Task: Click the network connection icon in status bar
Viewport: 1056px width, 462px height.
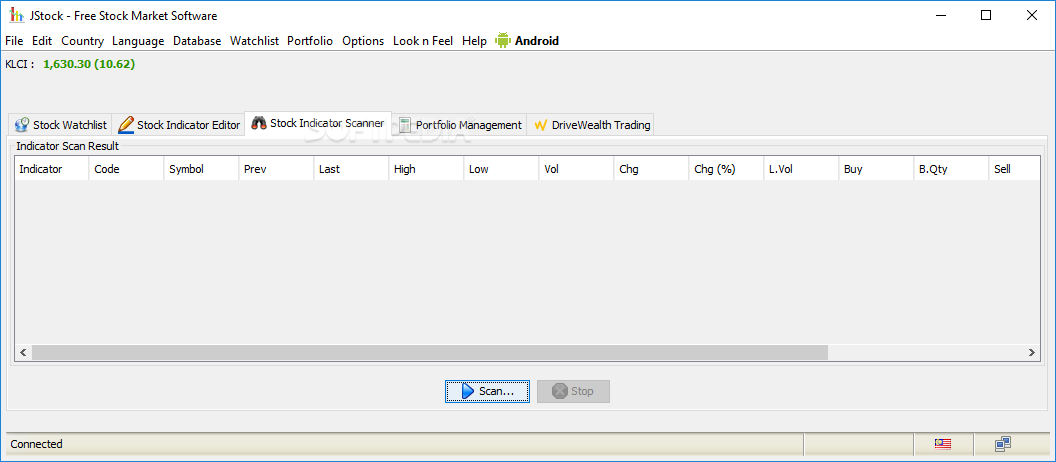Action: (1003, 444)
